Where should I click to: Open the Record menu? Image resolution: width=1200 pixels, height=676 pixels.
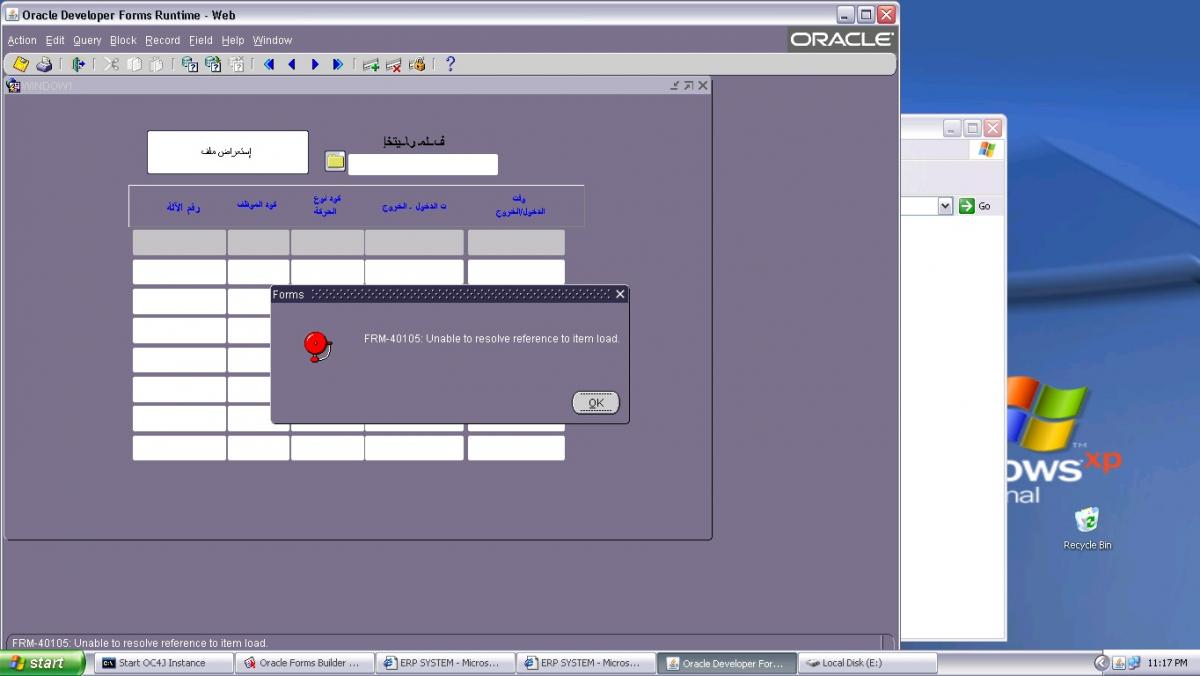coord(162,40)
